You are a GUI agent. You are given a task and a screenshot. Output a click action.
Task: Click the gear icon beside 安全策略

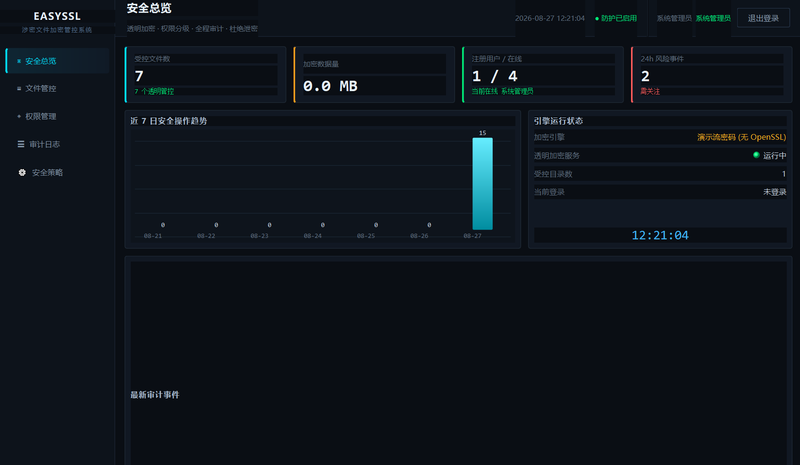[22, 173]
